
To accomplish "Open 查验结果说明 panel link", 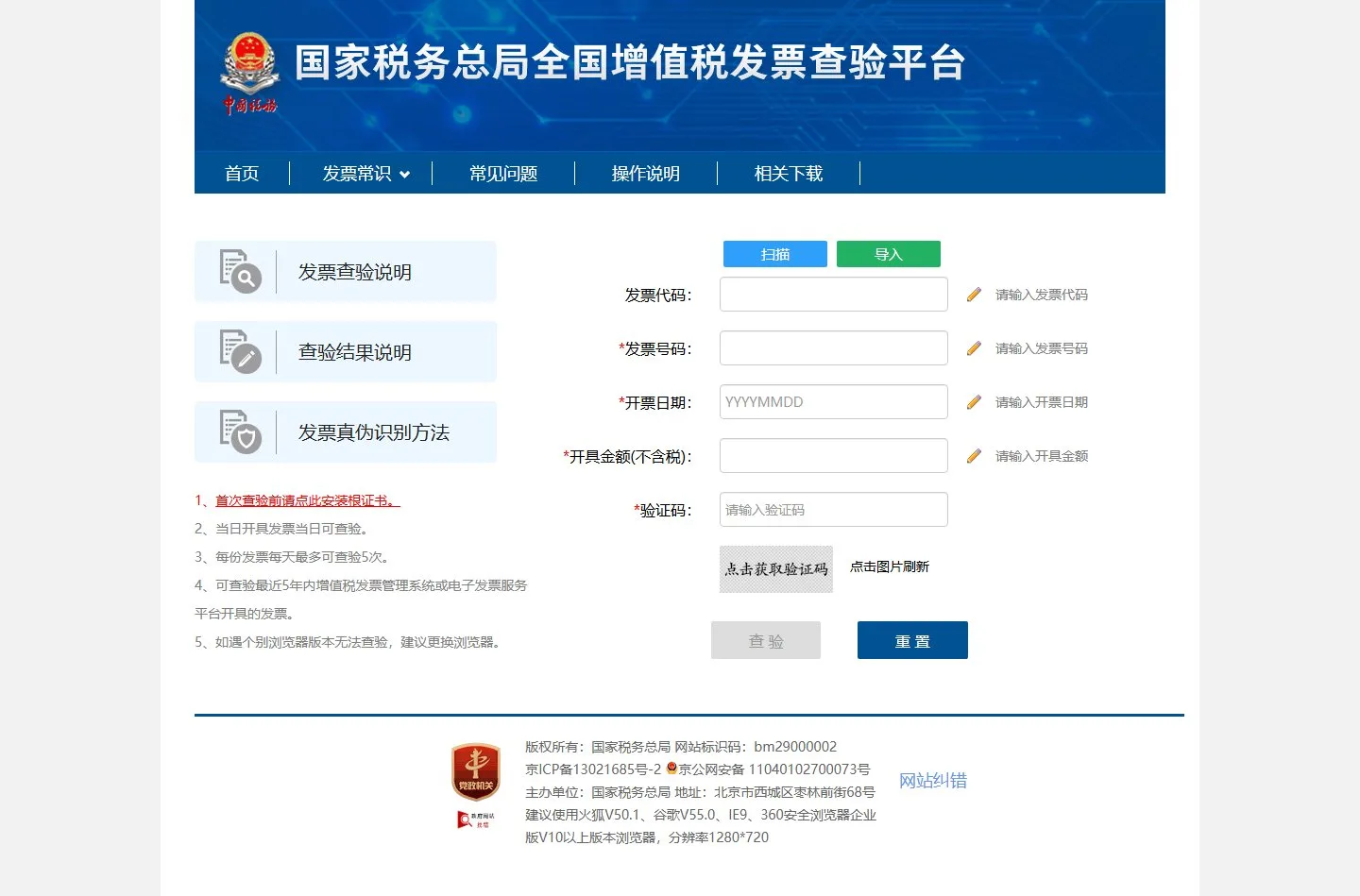I will 346,352.
